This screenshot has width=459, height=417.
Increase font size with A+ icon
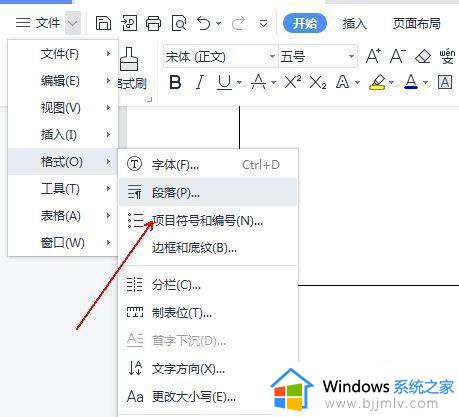point(373,56)
